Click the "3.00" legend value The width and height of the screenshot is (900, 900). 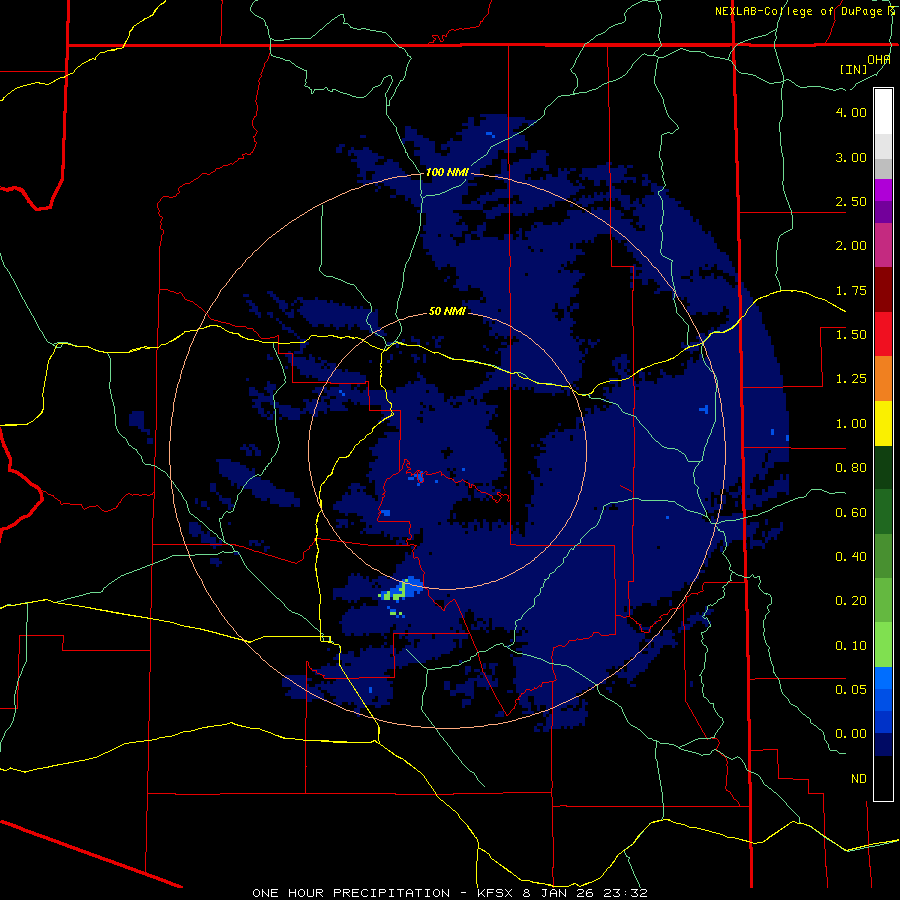851,157
